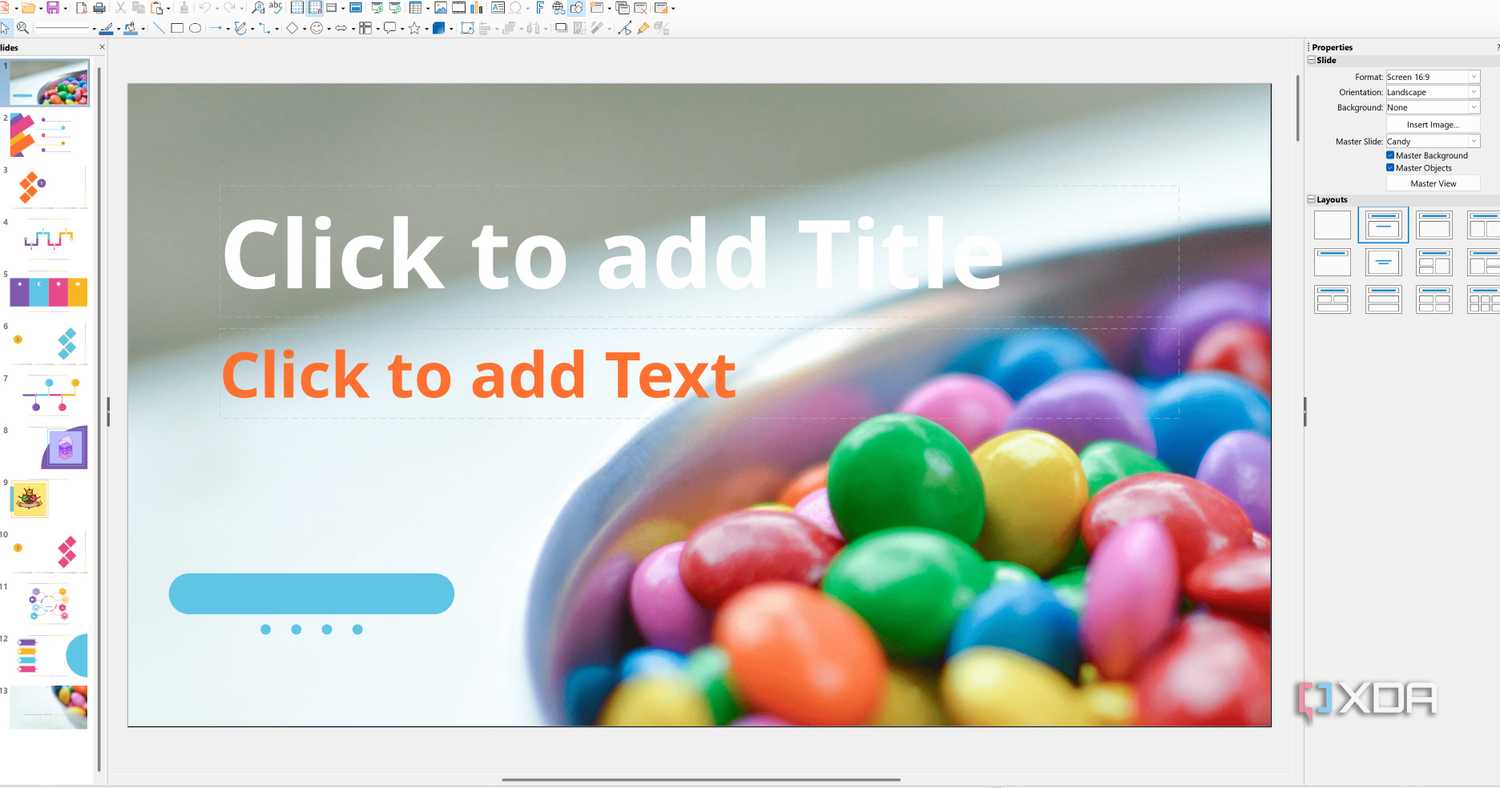Open the Background dropdown showing None
Image resolution: width=1500 pixels, height=788 pixels.
pyautogui.click(x=1432, y=107)
